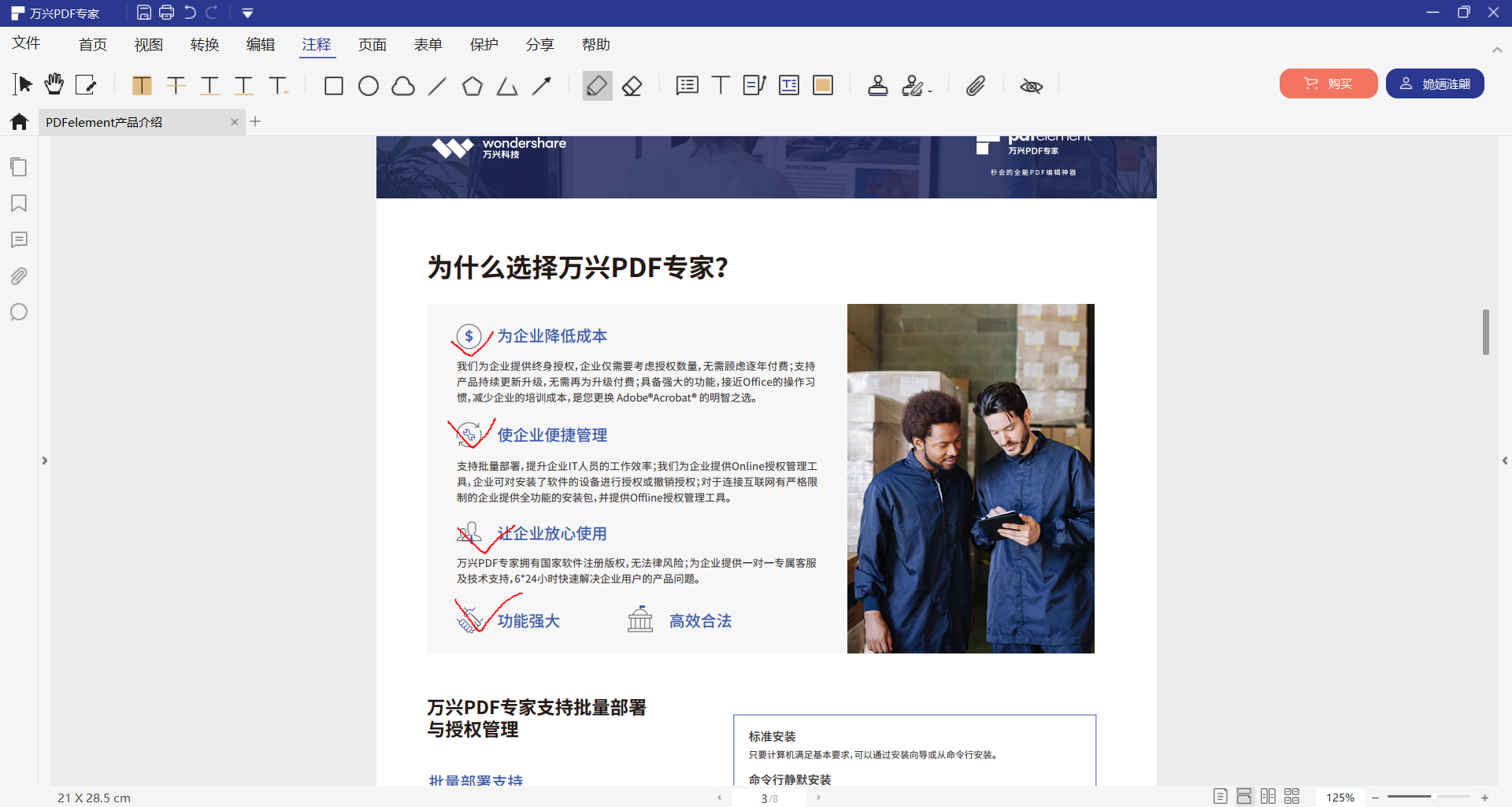Collapse the ribbon with top-right chevron
This screenshot has height=807, width=1512.
point(1497,50)
